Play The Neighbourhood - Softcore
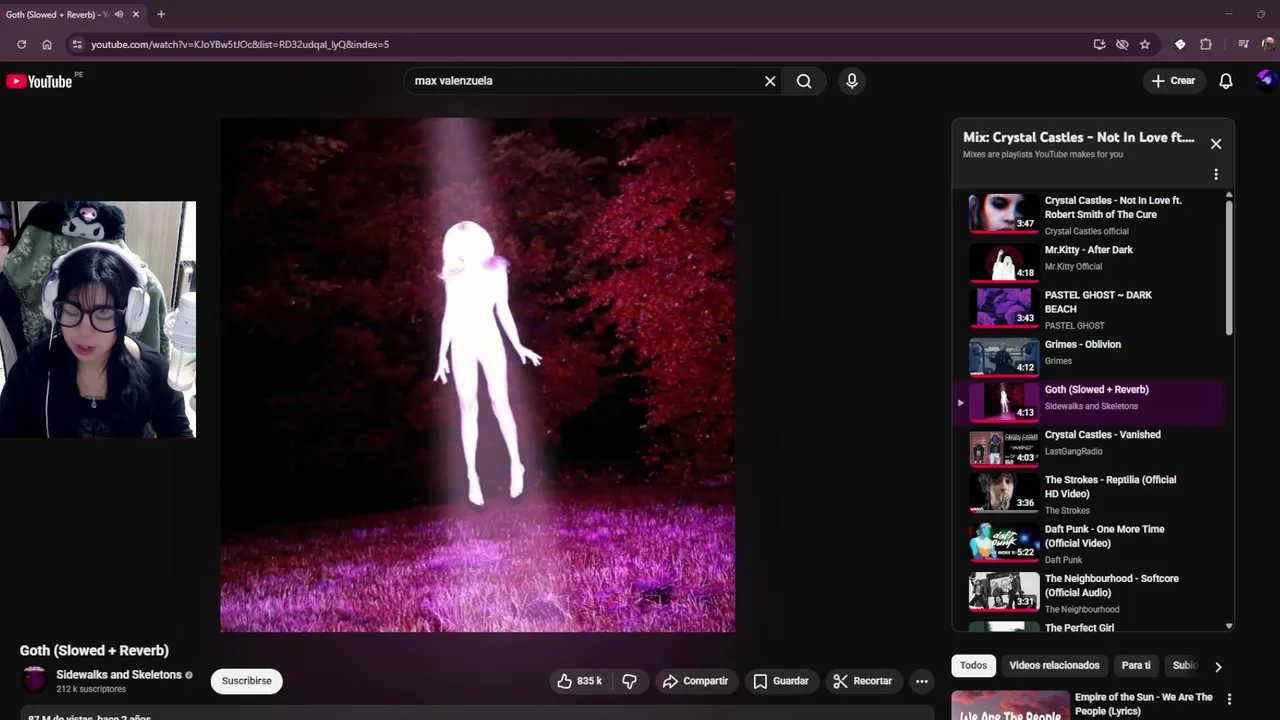 click(x=1088, y=592)
